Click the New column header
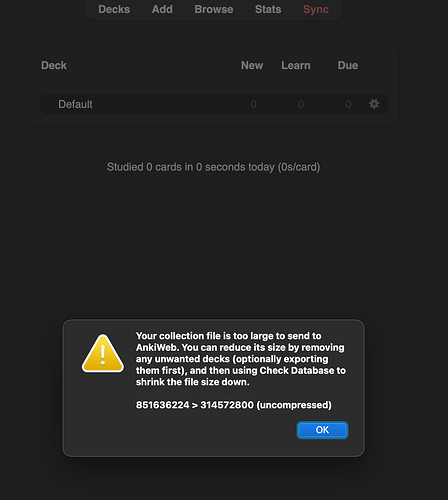The height and width of the screenshot is (500, 448). coord(252,65)
